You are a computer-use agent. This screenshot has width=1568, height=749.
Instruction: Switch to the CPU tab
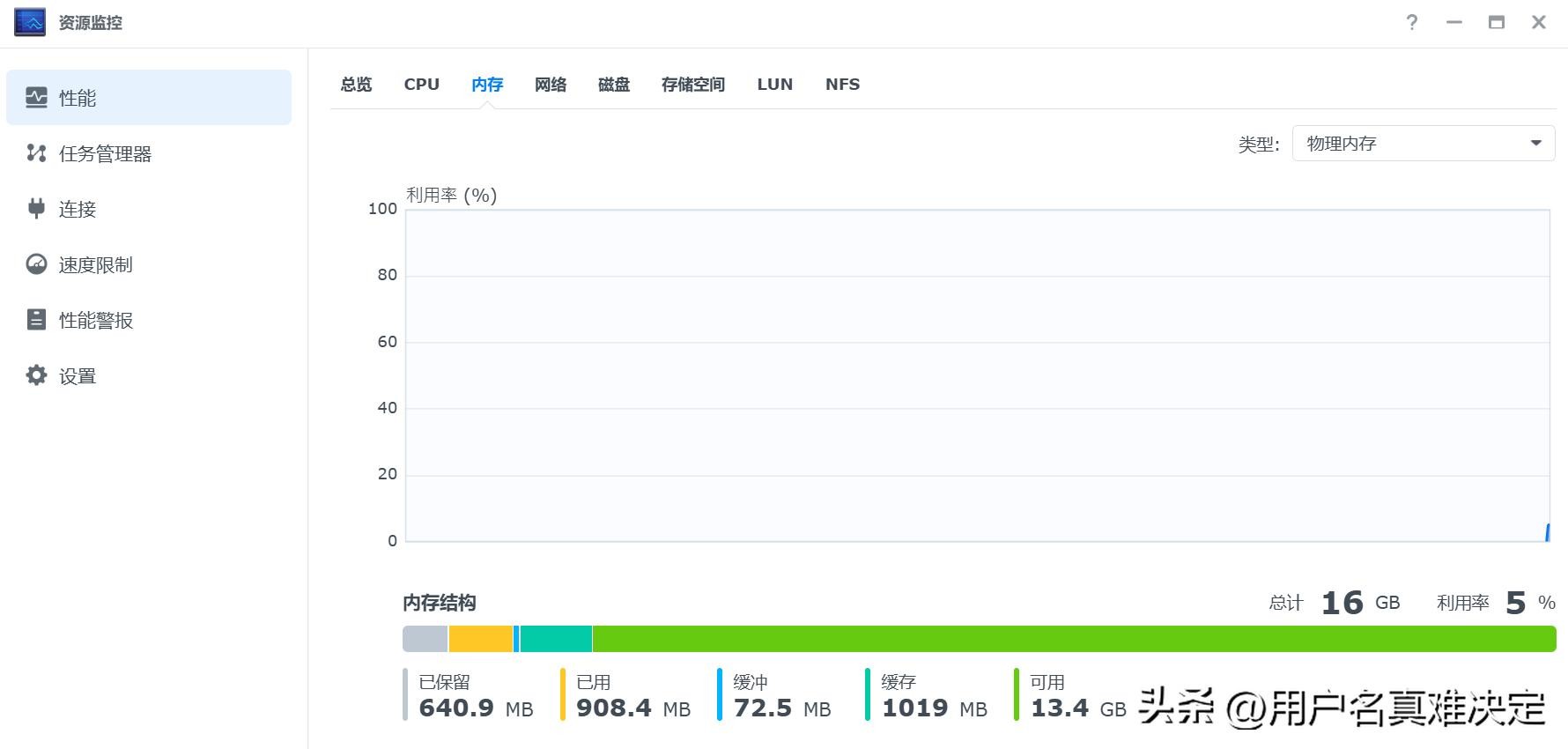[421, 85]
